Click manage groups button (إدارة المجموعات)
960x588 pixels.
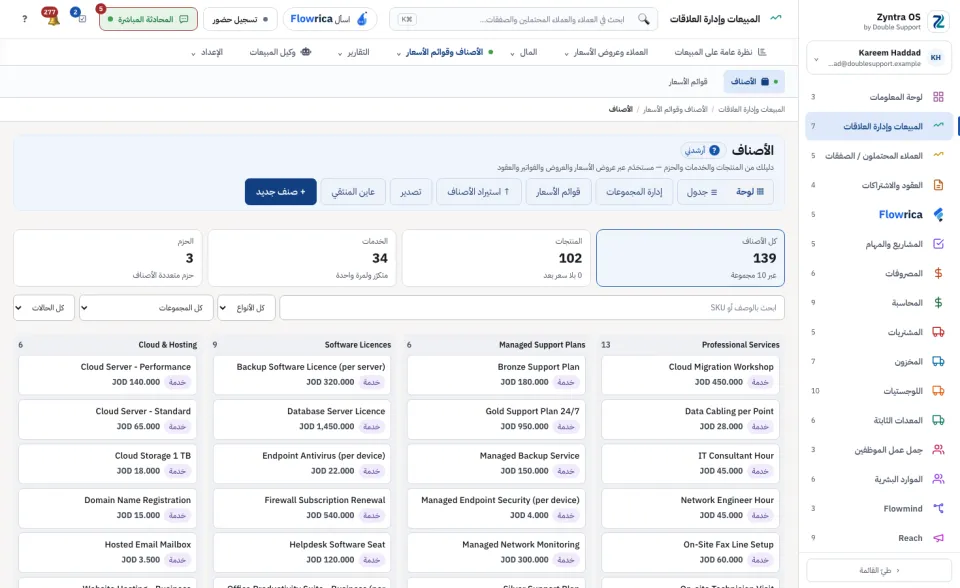[634, 192]
